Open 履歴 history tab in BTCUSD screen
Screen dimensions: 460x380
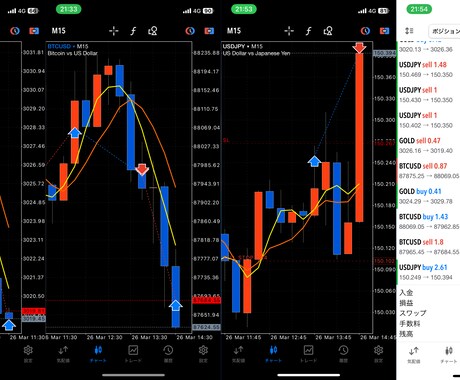(x=168, y=354)
